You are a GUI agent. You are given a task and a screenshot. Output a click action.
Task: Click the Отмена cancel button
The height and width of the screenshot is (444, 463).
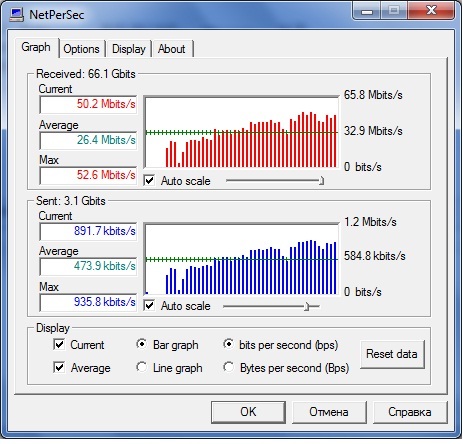(329, 412)
